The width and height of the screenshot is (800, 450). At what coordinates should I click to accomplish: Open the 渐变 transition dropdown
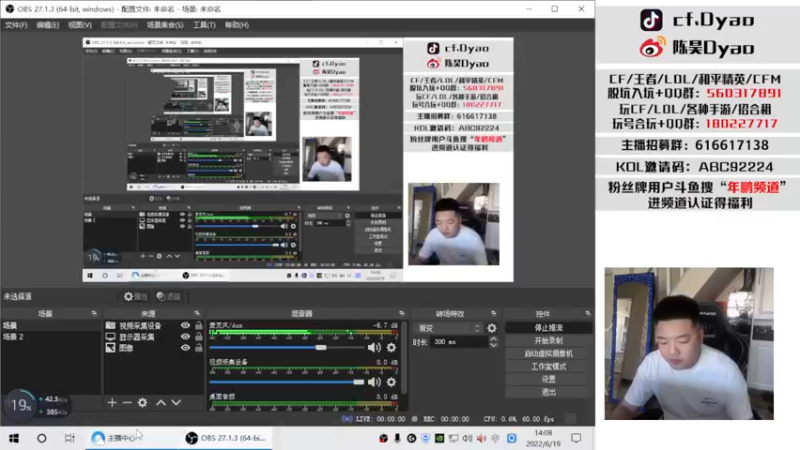pos(449,328)
